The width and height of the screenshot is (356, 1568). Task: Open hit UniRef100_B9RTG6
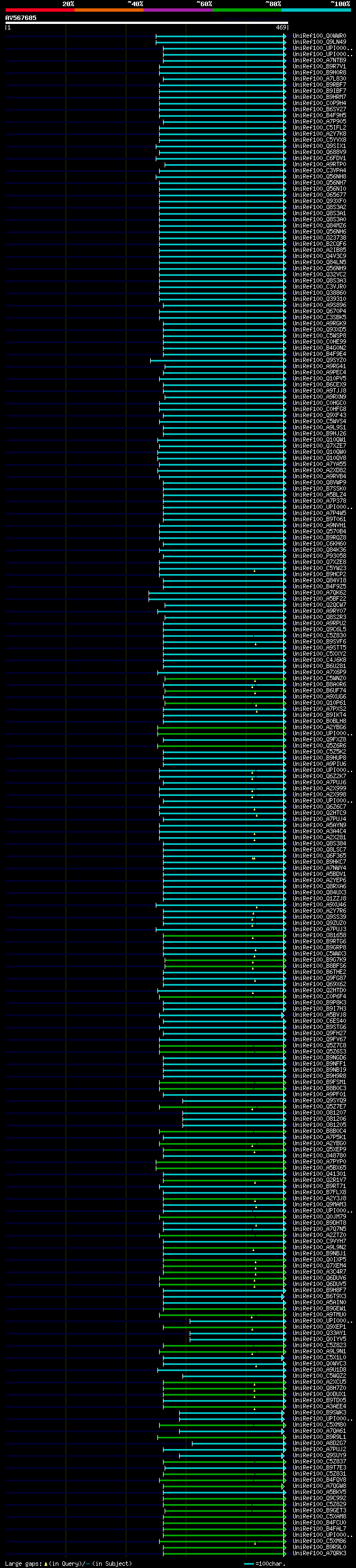point(319,941)
